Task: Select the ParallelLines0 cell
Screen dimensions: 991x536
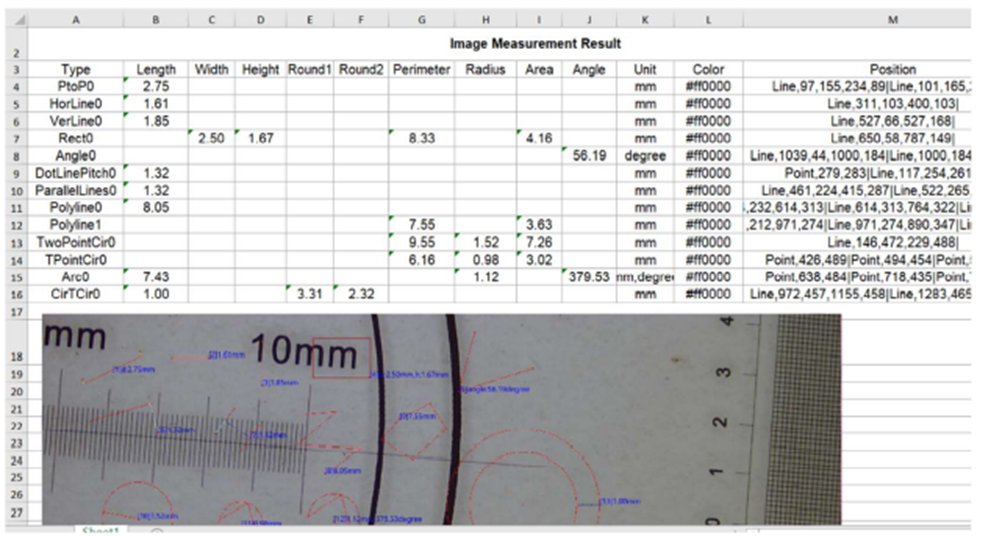Action: coord(76,190)
